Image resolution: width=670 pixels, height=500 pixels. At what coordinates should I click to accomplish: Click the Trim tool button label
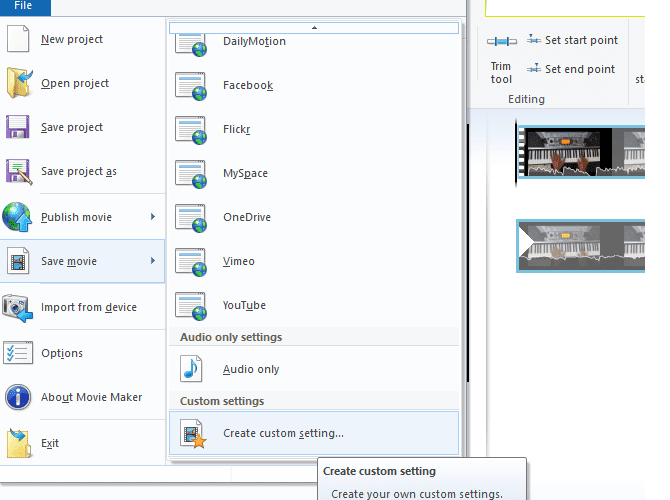pyautogui.click(x=501, y=73)
